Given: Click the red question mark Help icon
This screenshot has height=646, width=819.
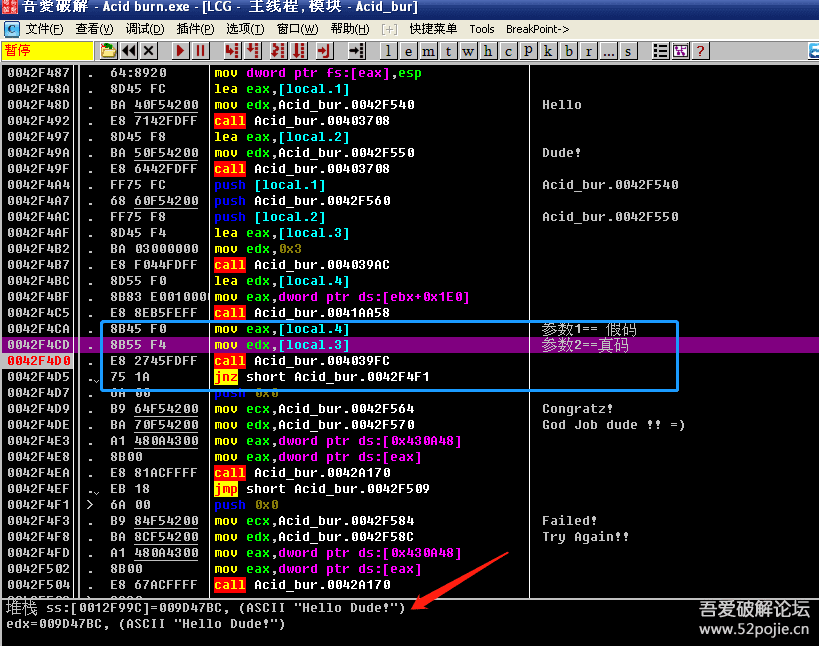Looking at the screenshot, I should click(x=700, y=50).
